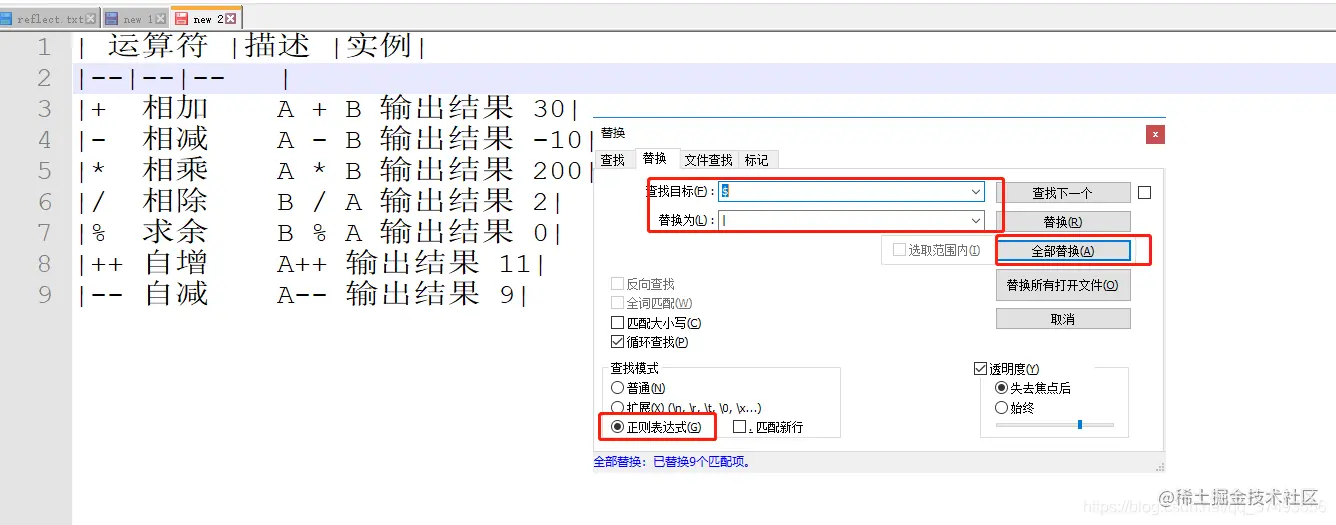Viewport: 1336px width, 525px height.
Task: Tick the checkbox beside 查找下一个 button
Action: point(1144,193)
